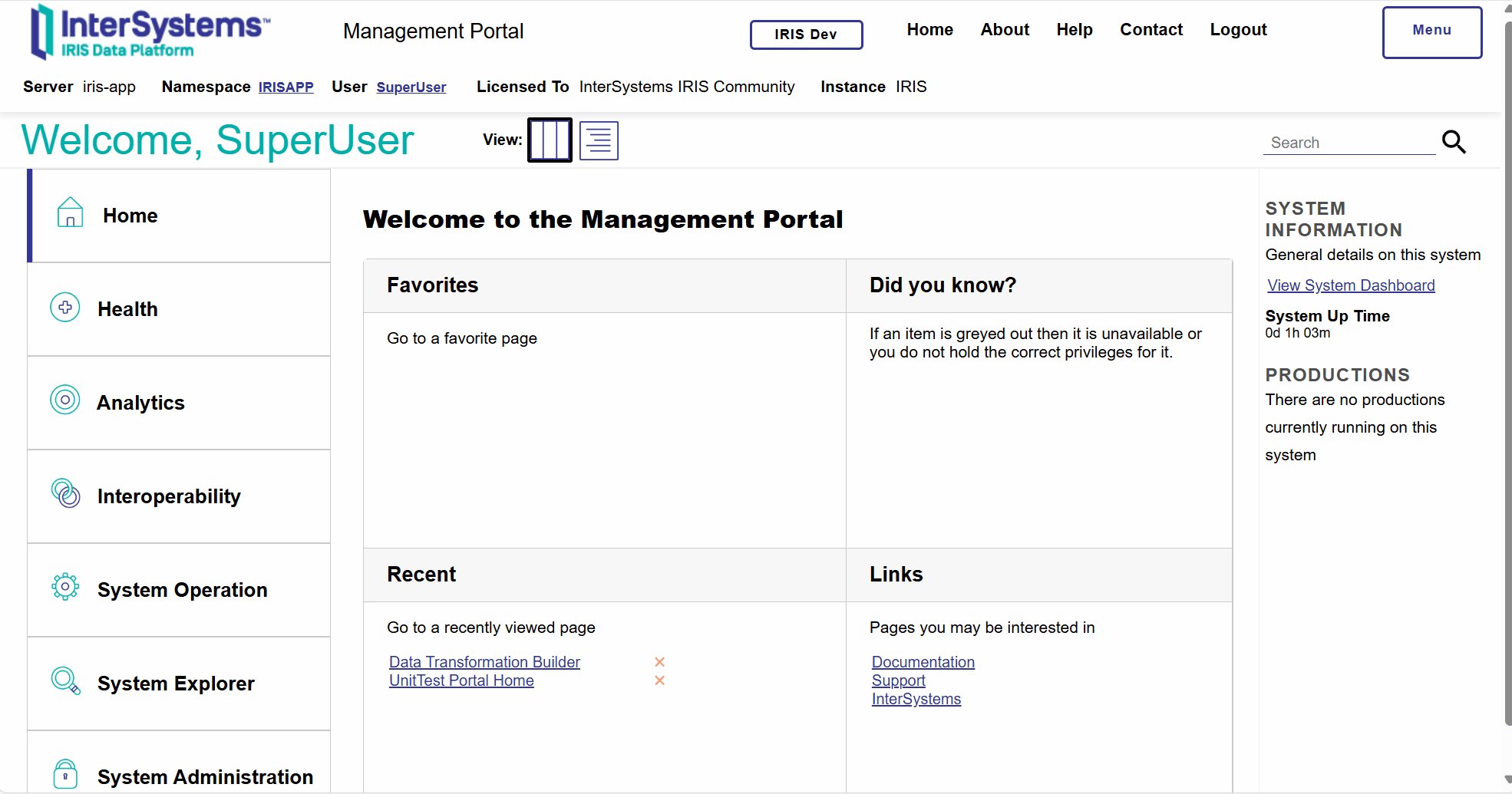Click the System Operation gear icon
This screenshot has width=1512, height=794.
point(65,587)
